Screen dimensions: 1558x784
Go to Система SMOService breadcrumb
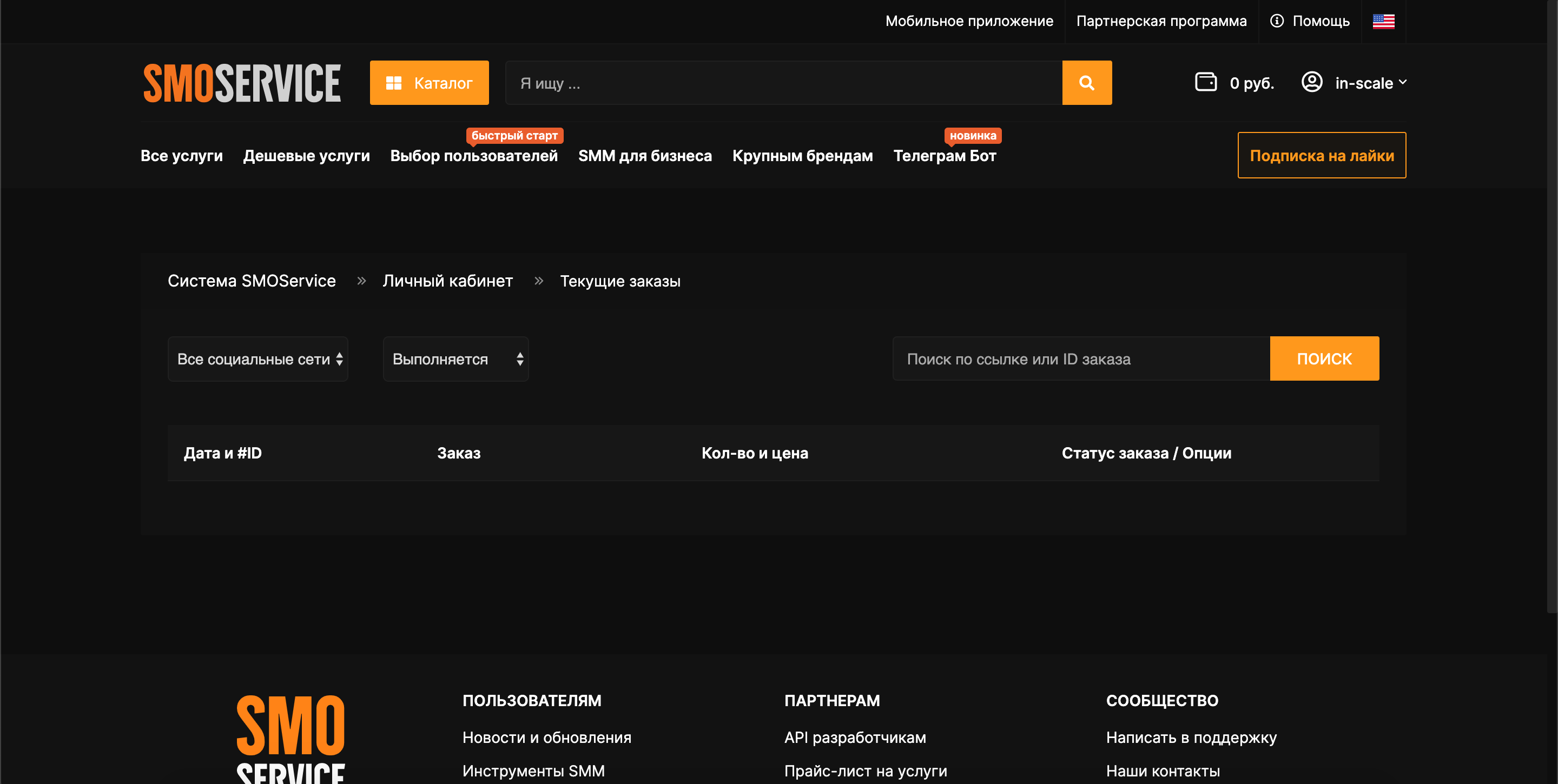(x=252, y=281)
